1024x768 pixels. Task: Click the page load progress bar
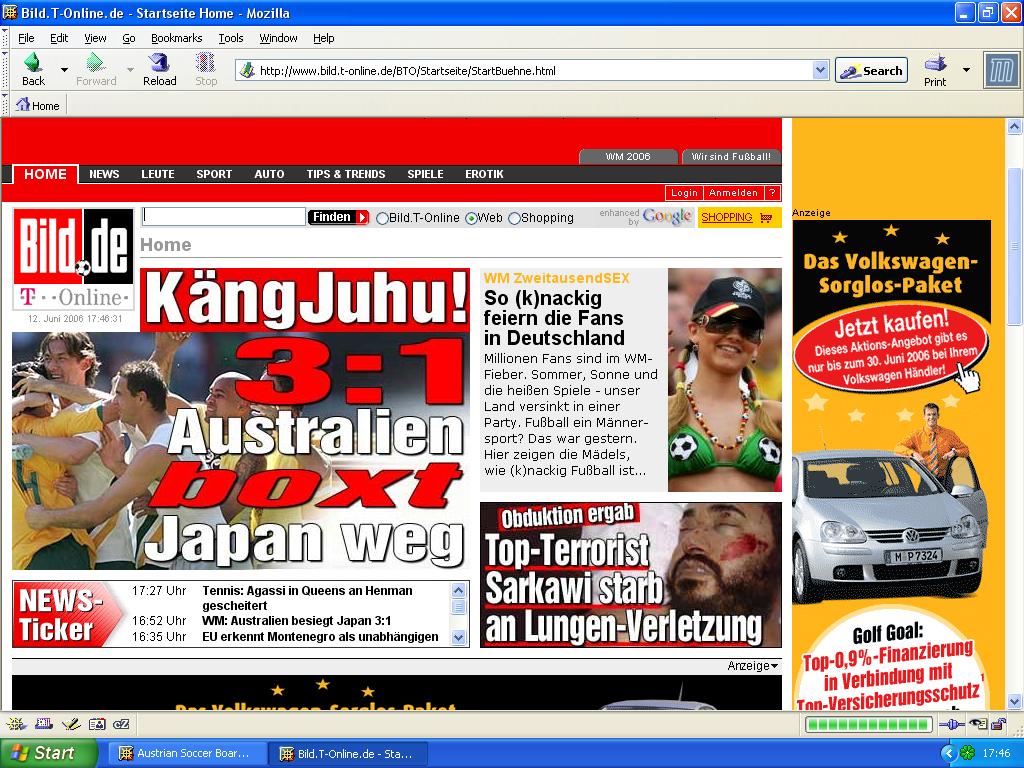pyautogui.click(x=869, y=724)
